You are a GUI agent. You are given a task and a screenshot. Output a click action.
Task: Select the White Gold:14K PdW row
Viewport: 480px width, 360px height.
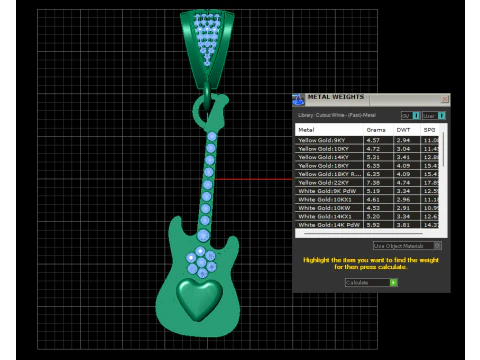coord(367,225)
